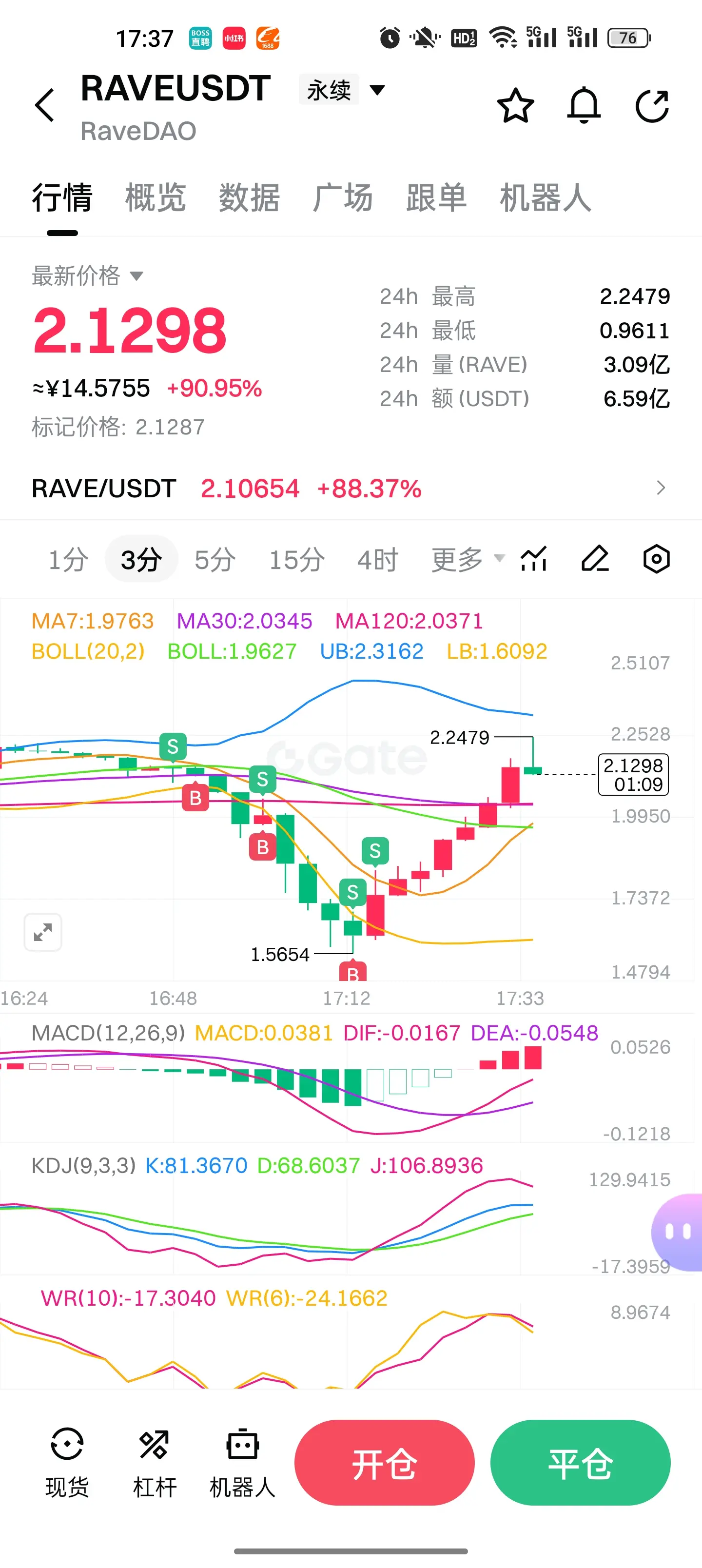Select the 4时 timeframe

coord(377,559)
